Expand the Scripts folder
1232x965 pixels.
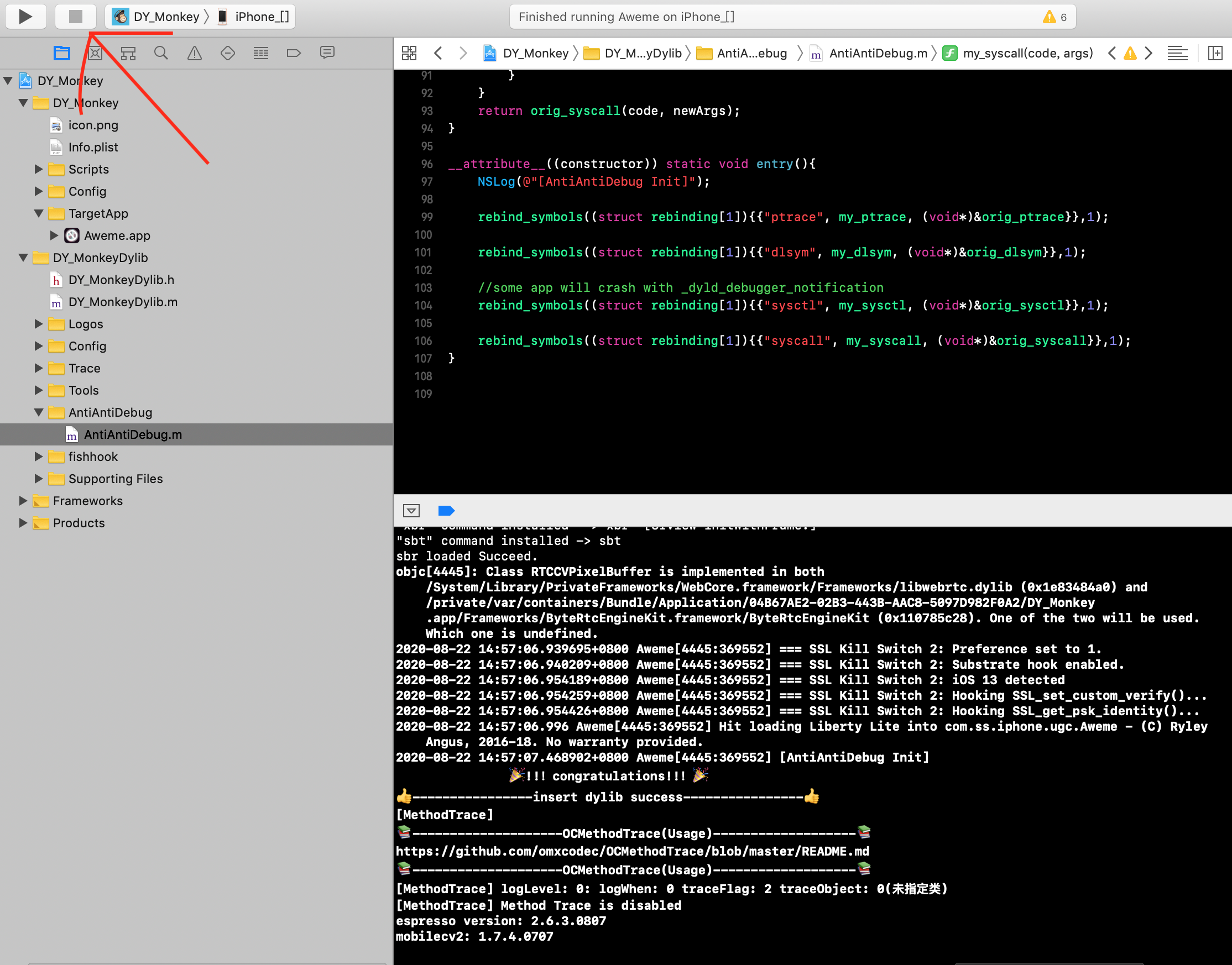coord(38,169)
